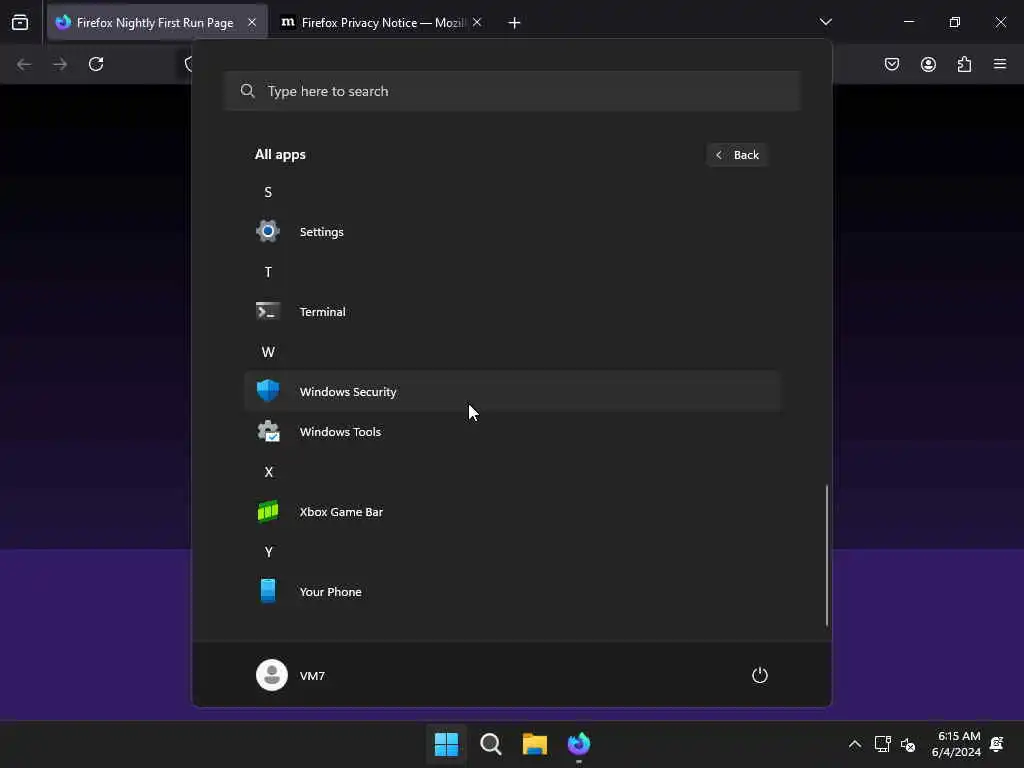
Task: Save to Pocket toolbar icon
Action: click(x=892, y=64)
